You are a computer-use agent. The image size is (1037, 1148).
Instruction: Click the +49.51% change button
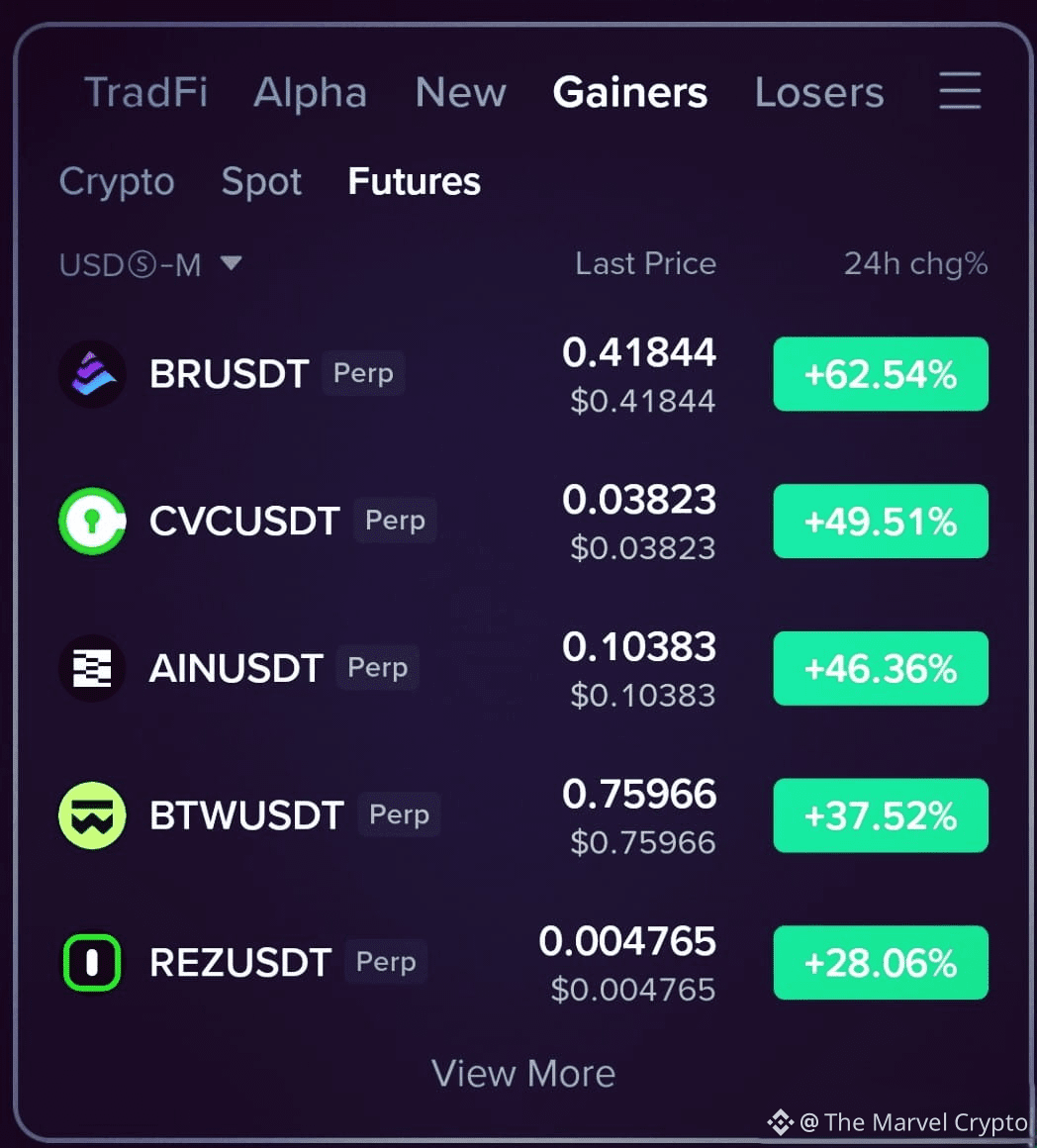(881, 522)
